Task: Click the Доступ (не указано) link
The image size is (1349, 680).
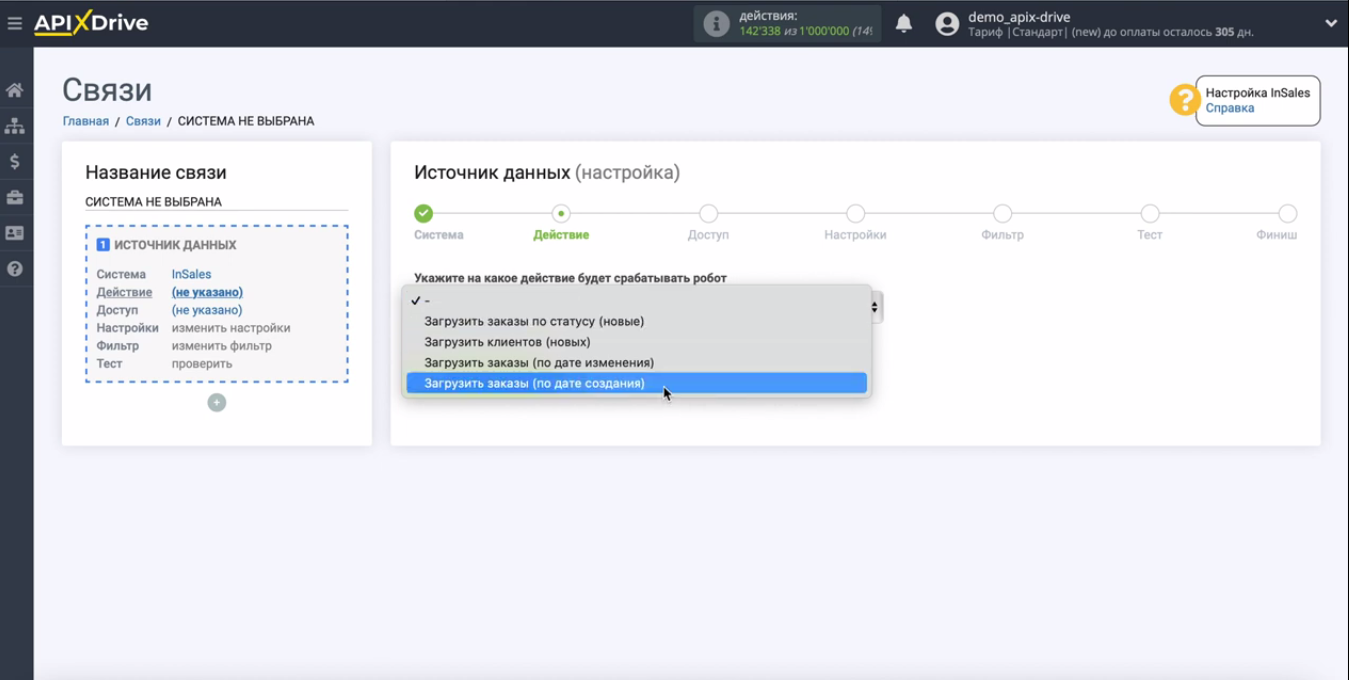Action: coord(207,310)
